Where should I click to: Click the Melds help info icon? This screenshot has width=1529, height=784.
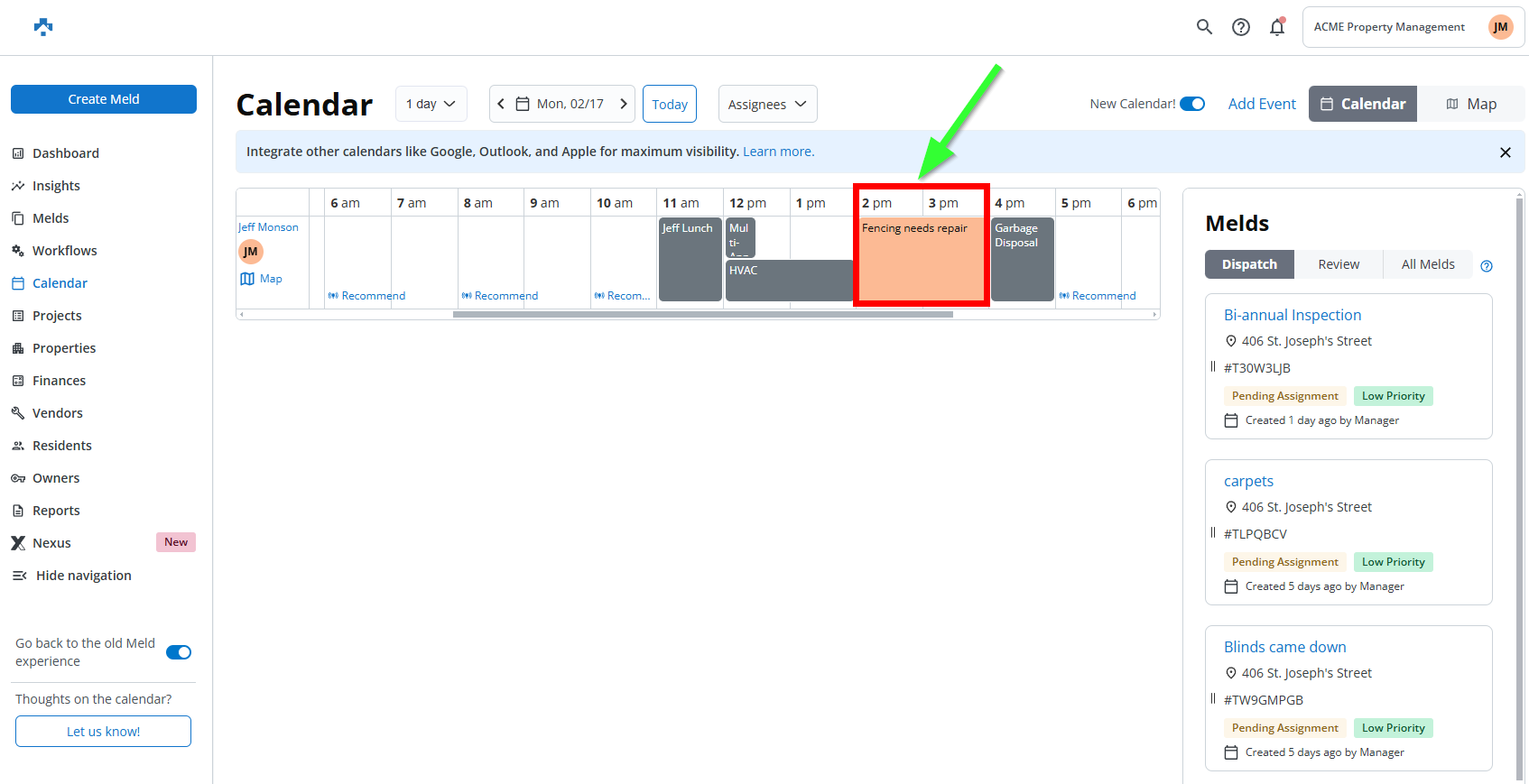point(1487,266)
